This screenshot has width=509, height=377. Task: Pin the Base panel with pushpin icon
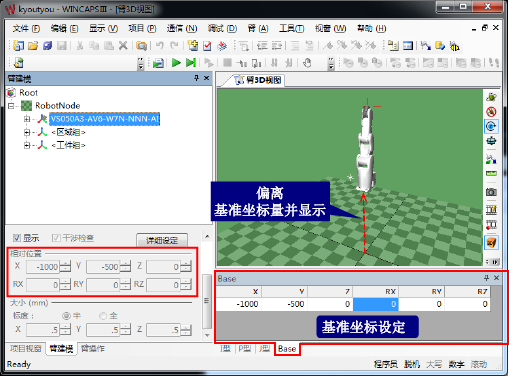pyautogui.click(x=486, y=278)
